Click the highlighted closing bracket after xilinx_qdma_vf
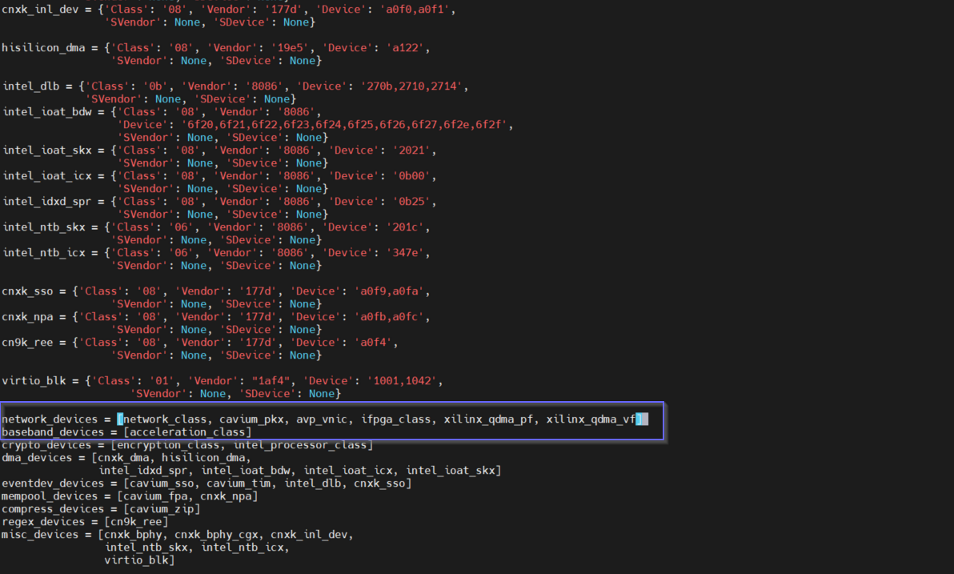This screenshot has width=954, height=574. [x=643, y=419]
